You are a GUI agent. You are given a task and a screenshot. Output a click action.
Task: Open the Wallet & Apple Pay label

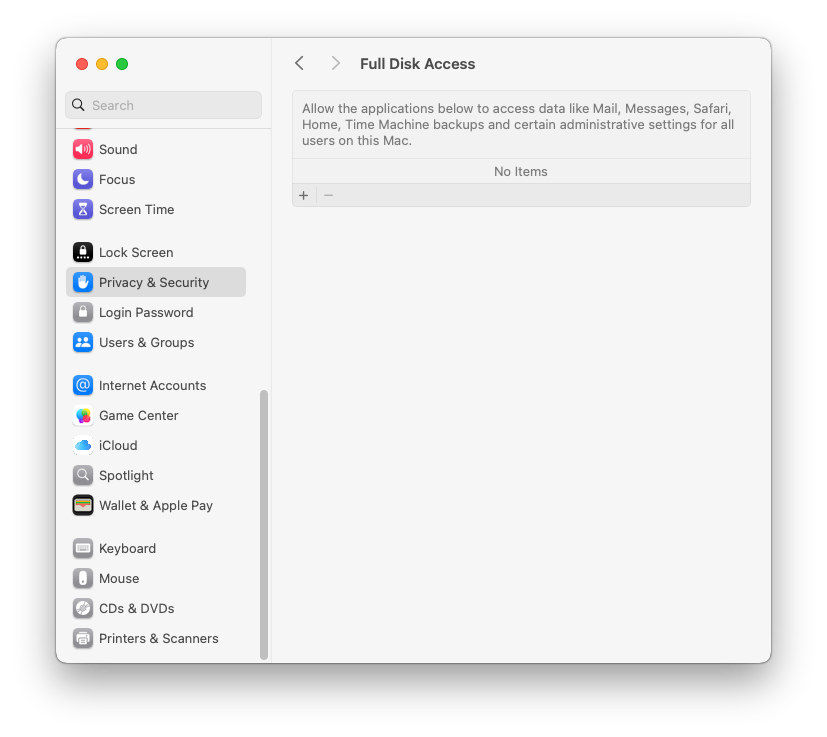[156, 505]
